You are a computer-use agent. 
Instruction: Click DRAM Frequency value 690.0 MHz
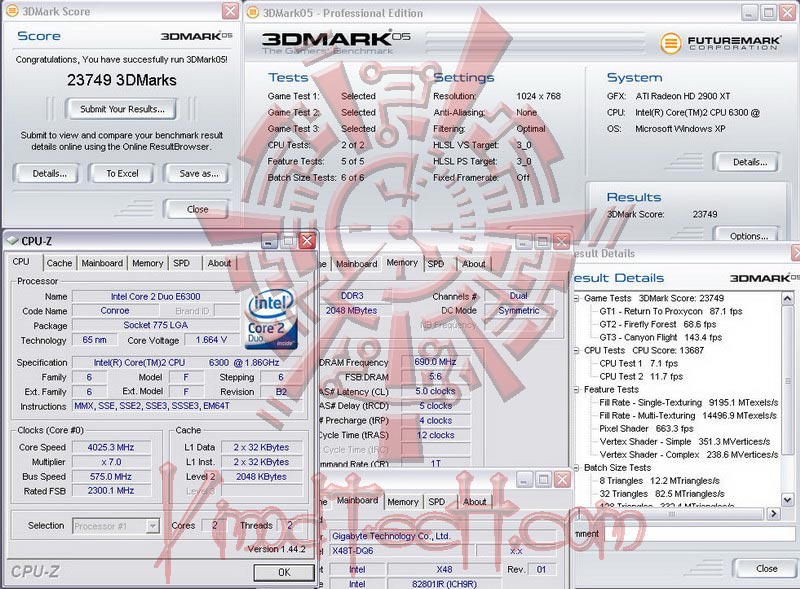[435, 362]
